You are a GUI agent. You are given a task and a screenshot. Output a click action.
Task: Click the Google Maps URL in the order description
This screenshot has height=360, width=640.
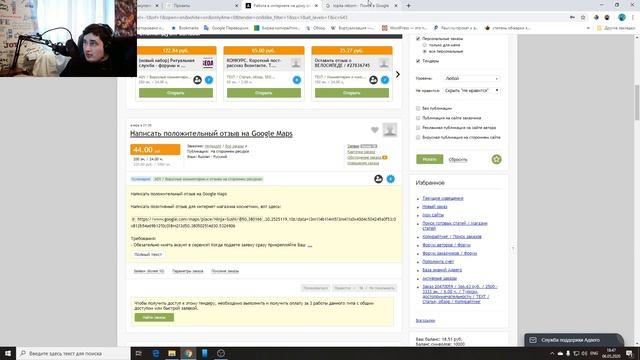pyautogui.click(x=263, y=222)
